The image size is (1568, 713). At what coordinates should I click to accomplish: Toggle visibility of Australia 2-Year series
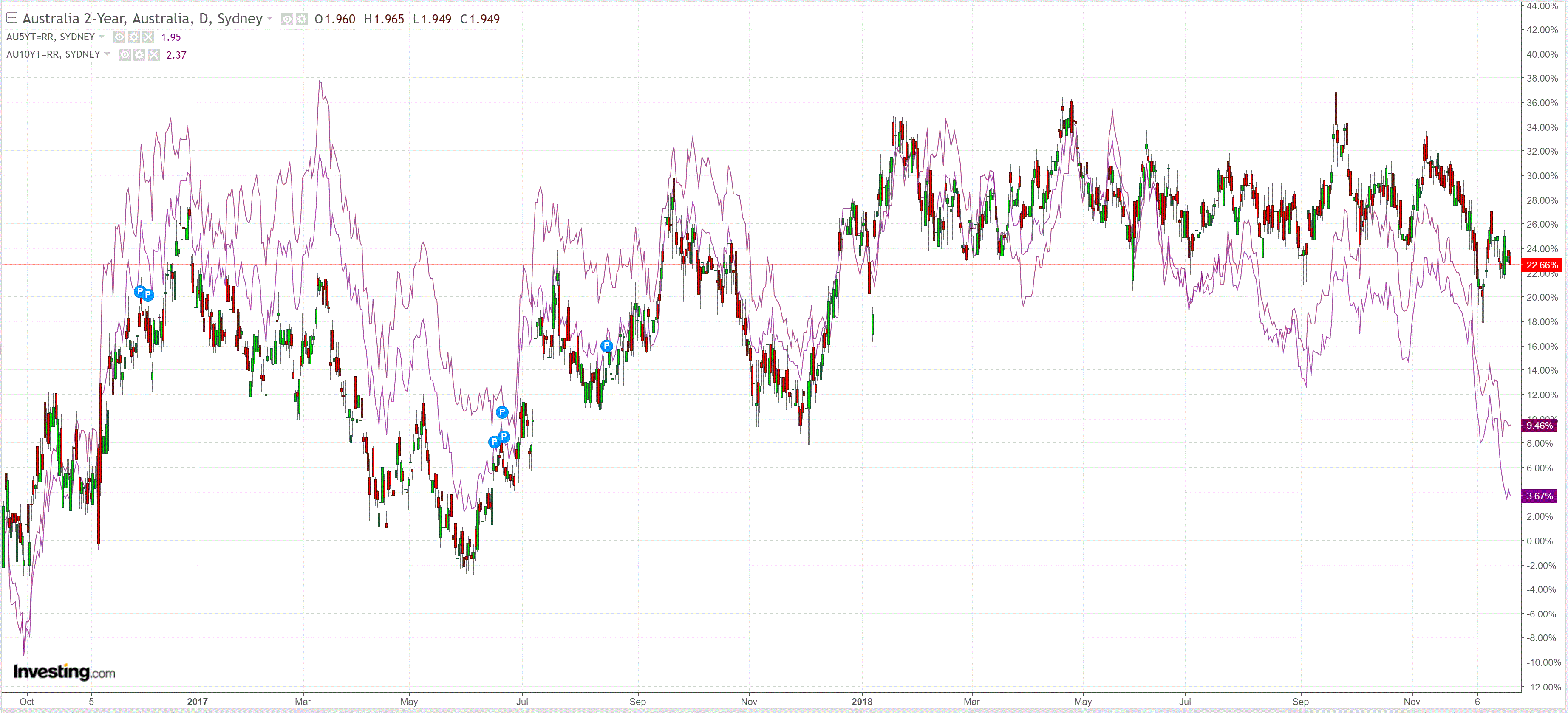pyautogui.click(x=287, y=20)
